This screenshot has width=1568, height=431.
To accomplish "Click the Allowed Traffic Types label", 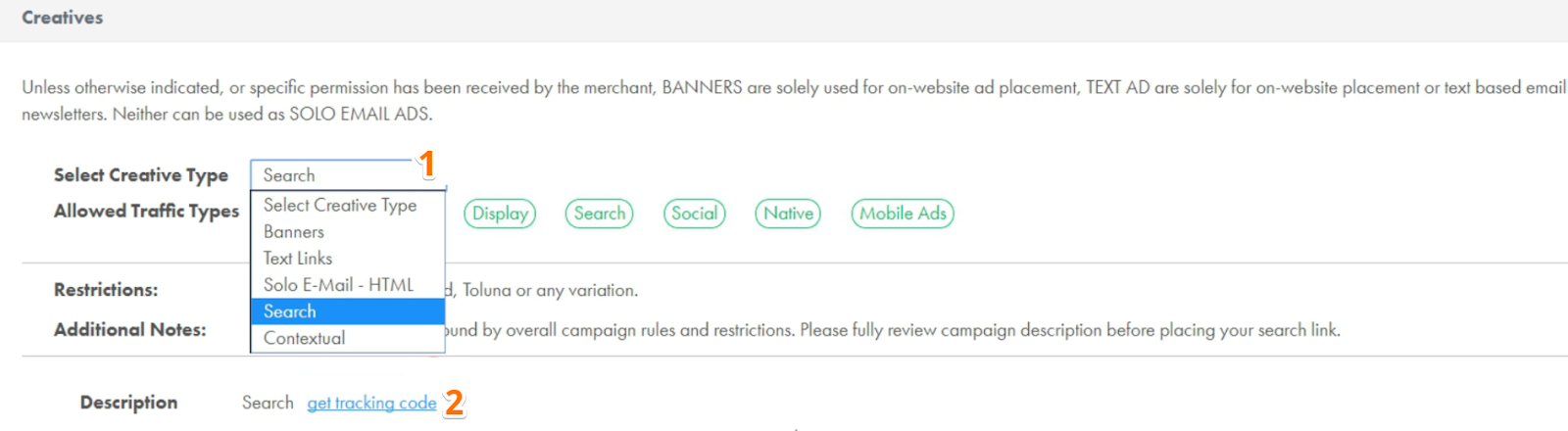I will click(x=146, y=212).
